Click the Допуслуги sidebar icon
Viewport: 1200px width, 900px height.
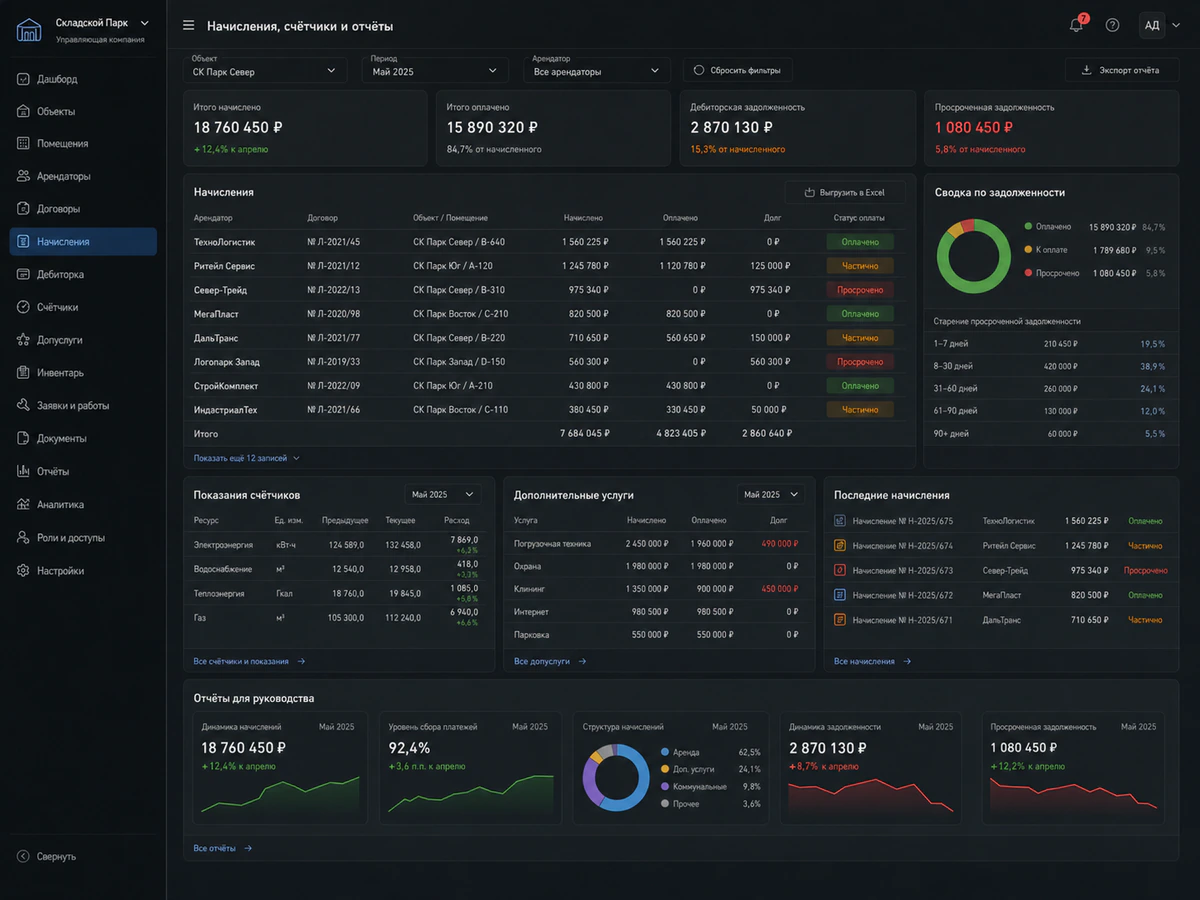pos(23,340)
